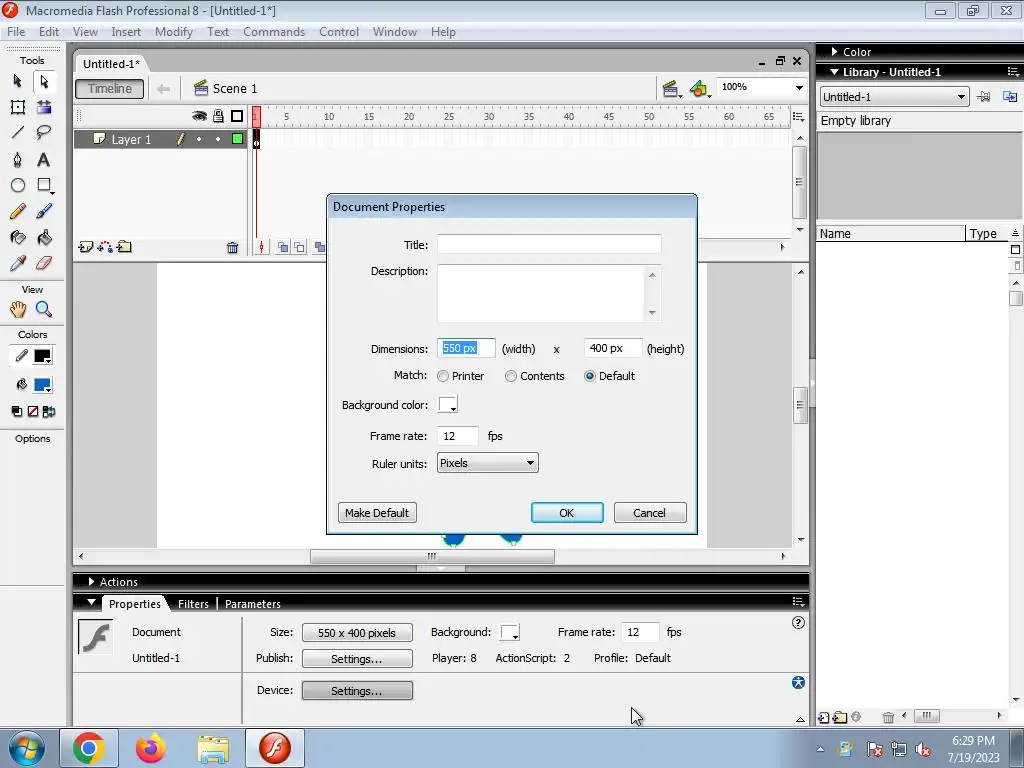The height and width of the screenshot is (768, 1024).
Task: Click the Insert Layer icon
Action: coord(86,247)
